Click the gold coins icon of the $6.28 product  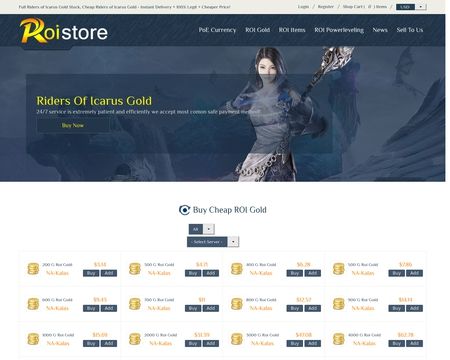coord(237,269)
